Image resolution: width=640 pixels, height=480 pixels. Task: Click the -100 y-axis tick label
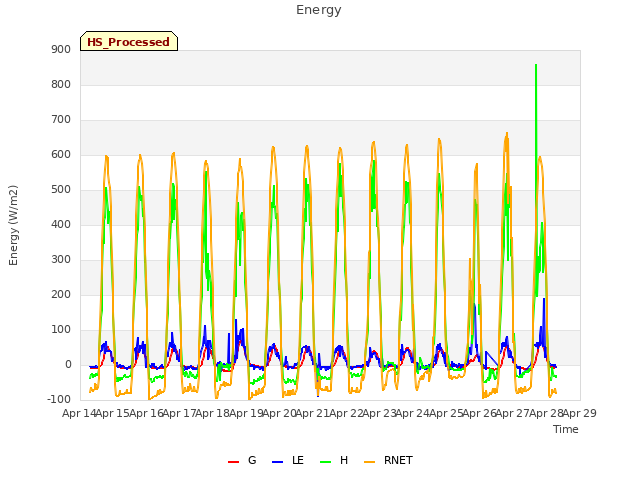coord(59,400)
